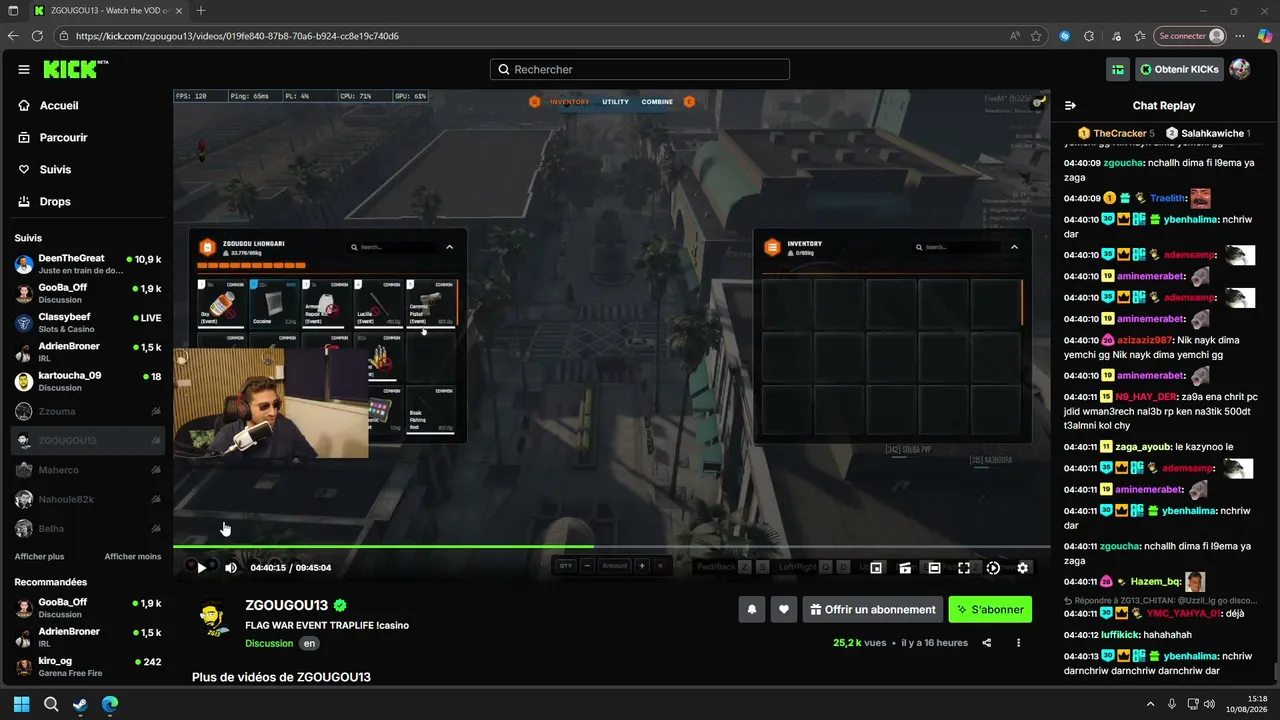Open the Kick shop icon button

click(x=1118, y=70)
